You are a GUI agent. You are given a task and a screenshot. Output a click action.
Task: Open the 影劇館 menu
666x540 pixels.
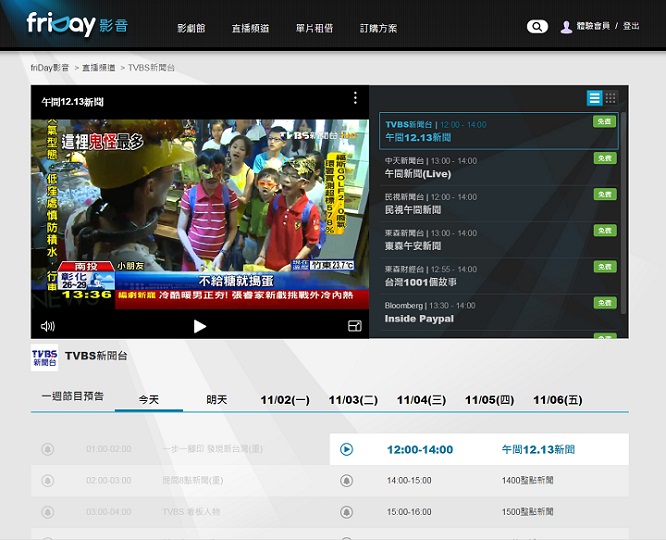click(x=191, y=28)
